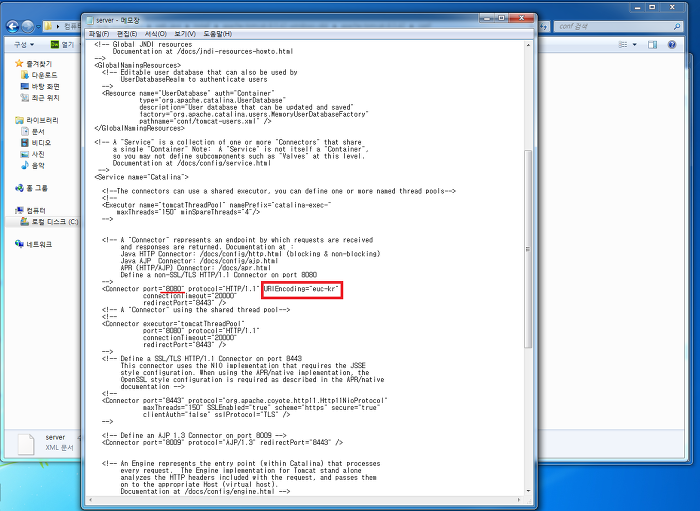Viewport: 700px width, 511px height.
Task: Open 음악 library in Explorer sidebar
Action: [x=38, y=165]
